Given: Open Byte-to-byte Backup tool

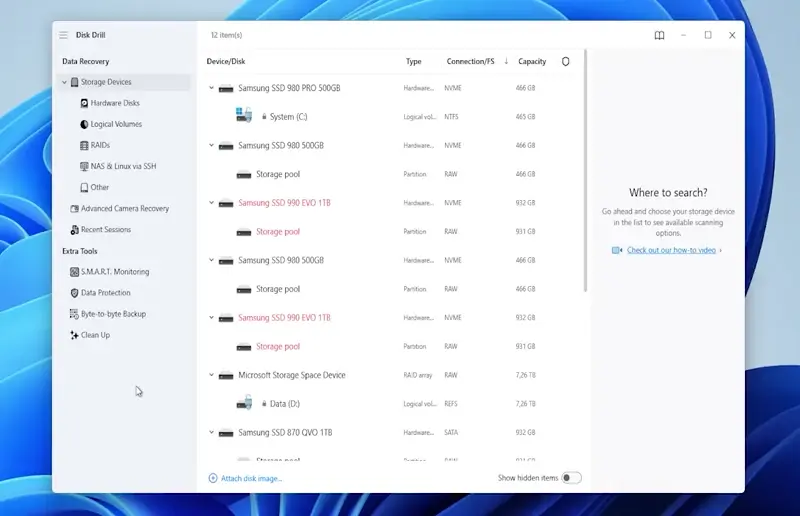Looking at the screenshot, I should 113,314.
